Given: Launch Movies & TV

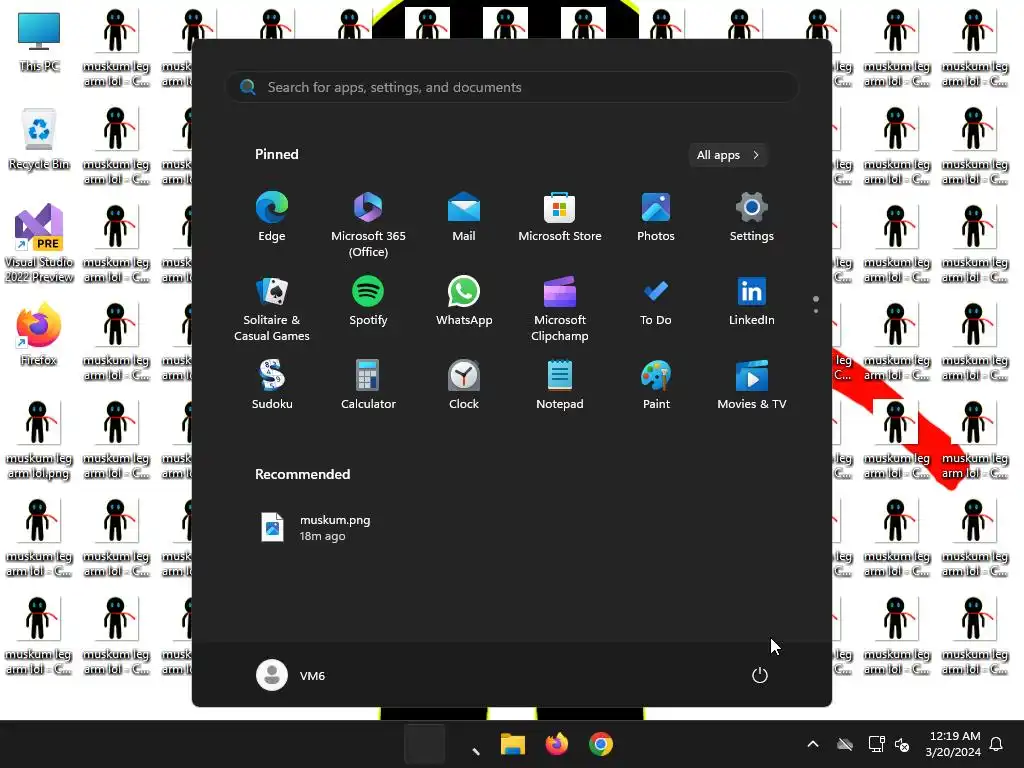Looking at the screenshot, I should pyautogui.click(x=752, y=385).
